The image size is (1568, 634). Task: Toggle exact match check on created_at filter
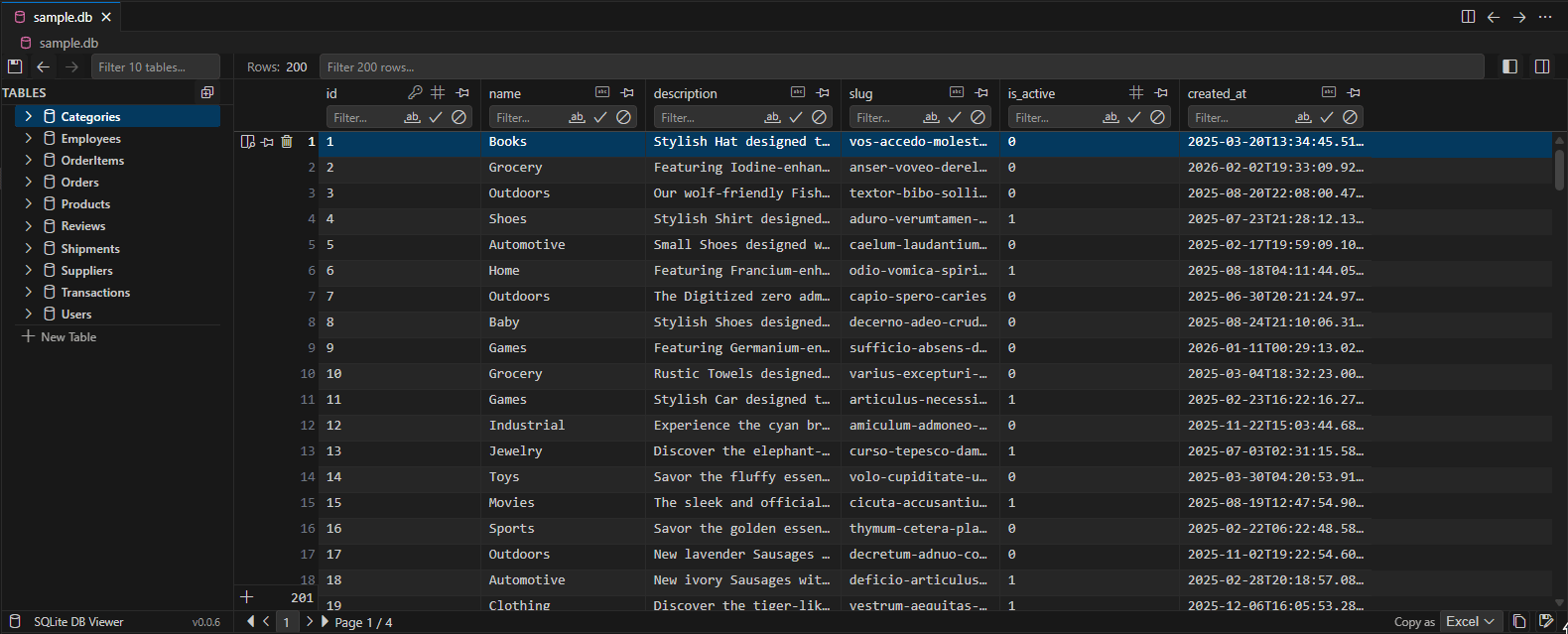[1327, 117]
